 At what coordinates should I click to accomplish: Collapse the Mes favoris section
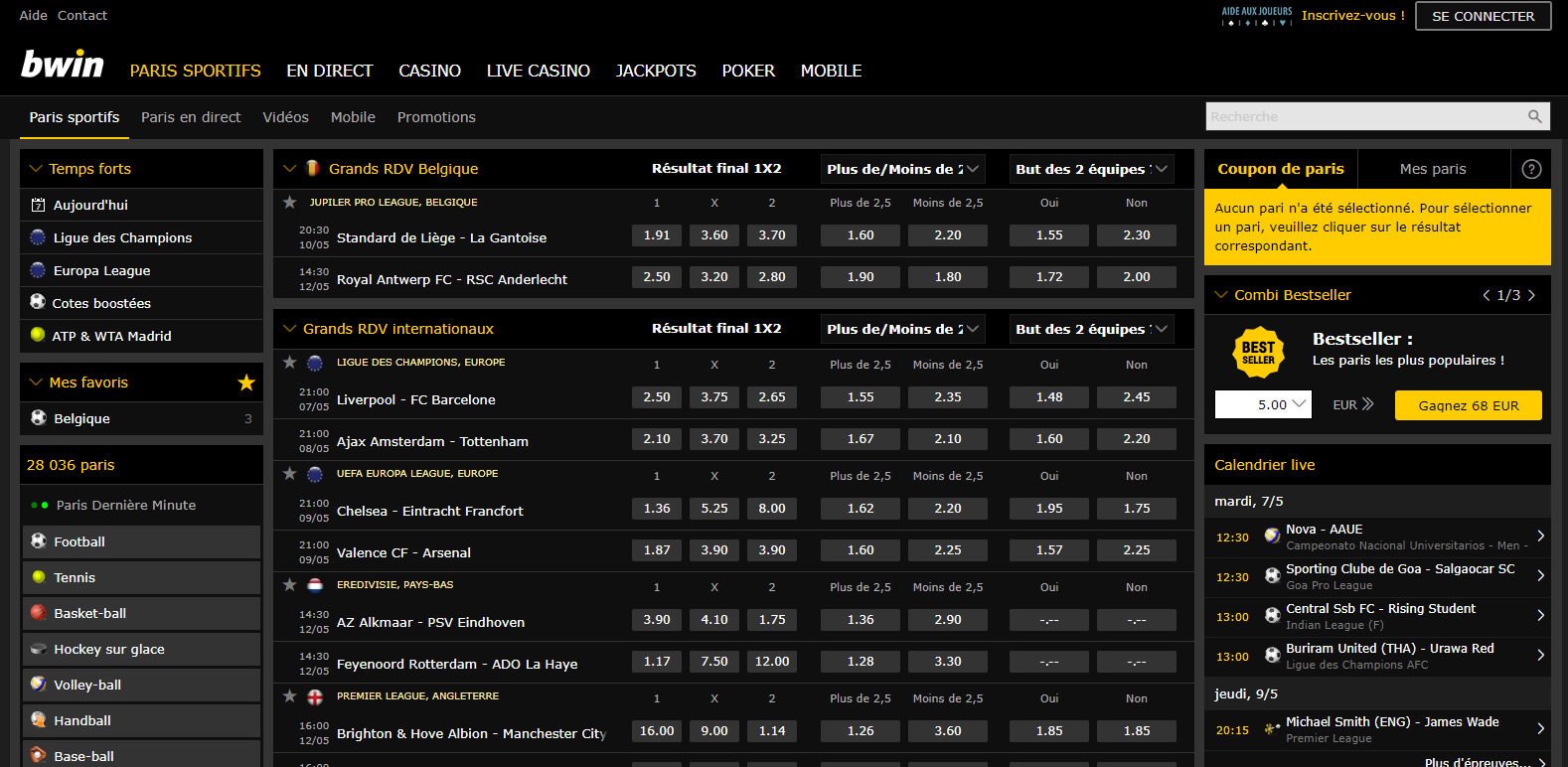coord(36,383)
